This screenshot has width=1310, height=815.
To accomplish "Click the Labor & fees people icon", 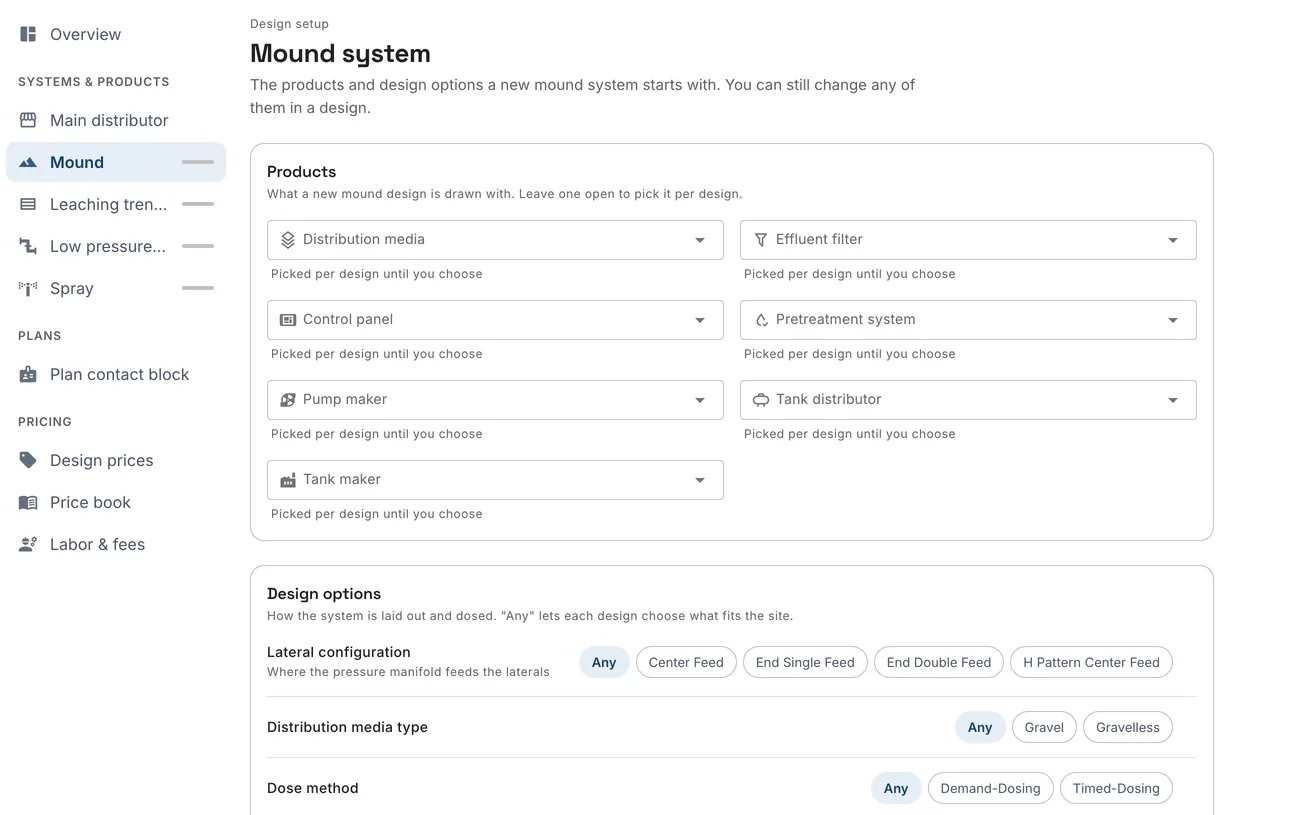I will point(28,544).
